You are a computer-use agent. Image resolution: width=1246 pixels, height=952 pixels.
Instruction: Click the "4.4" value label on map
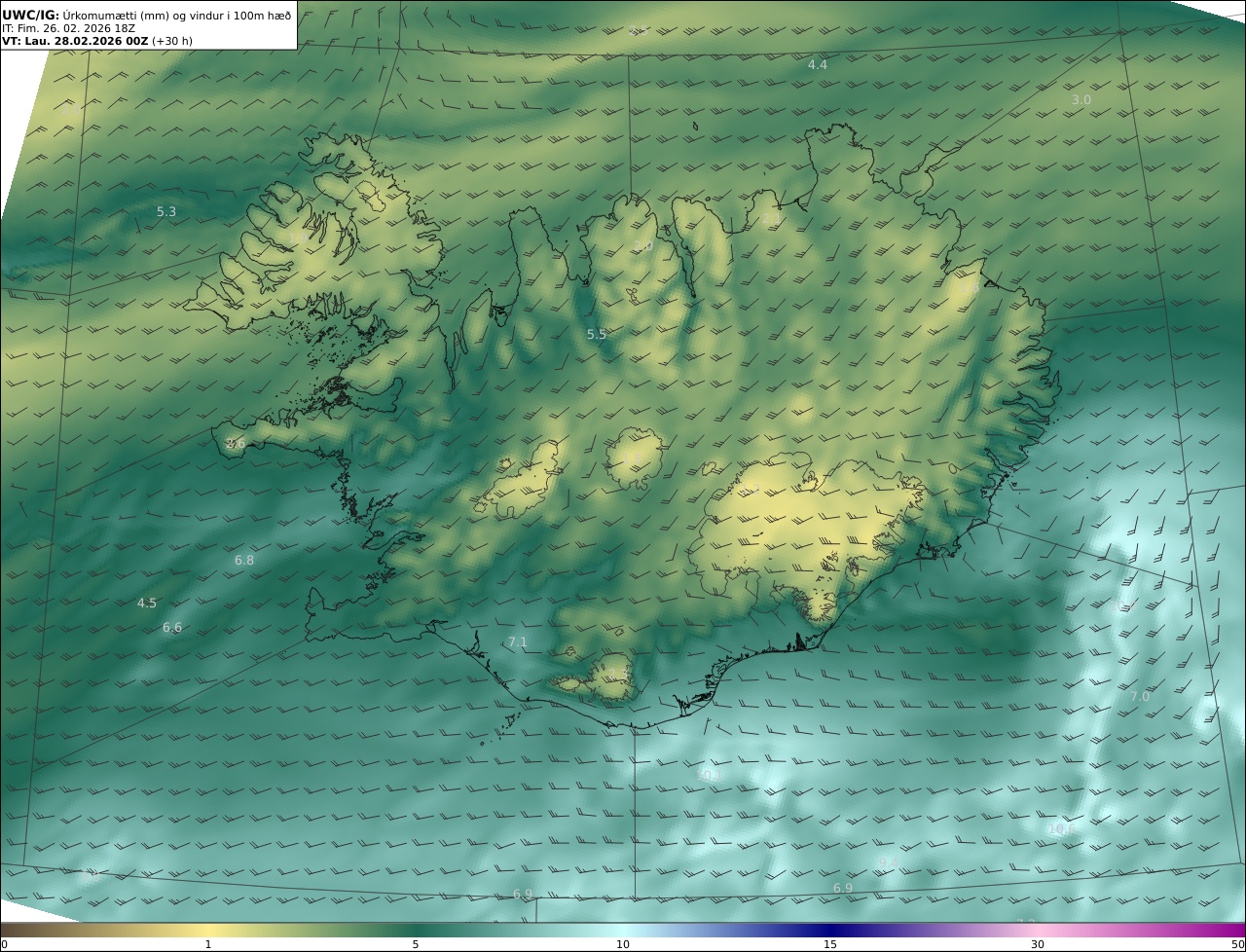818,65
